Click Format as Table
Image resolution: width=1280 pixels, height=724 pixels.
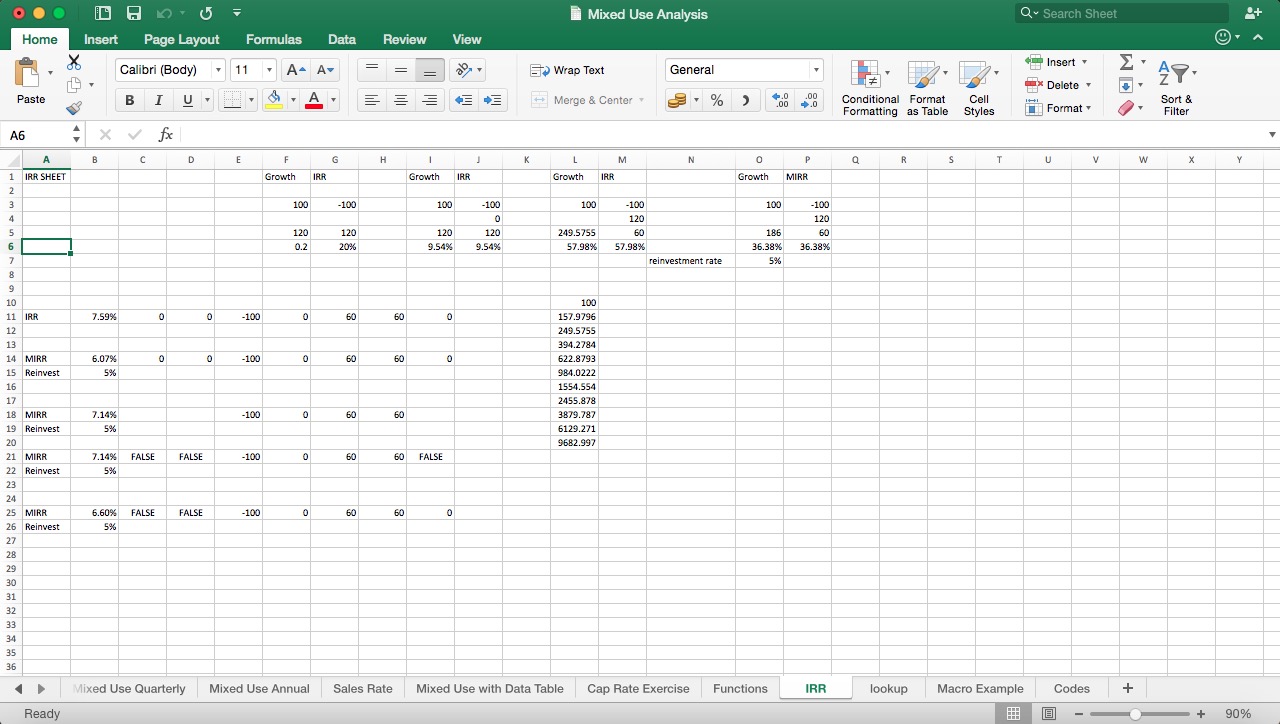(927, 88)
